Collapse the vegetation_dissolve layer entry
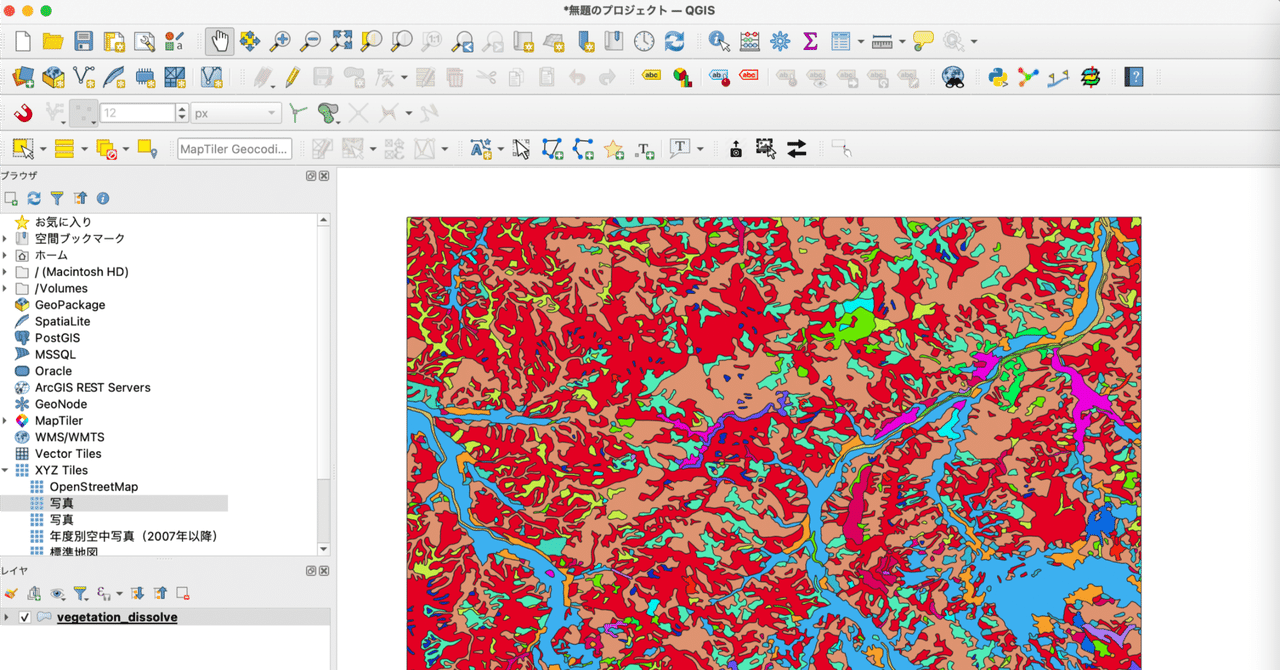1280x670 pixels. click(7, 617)
